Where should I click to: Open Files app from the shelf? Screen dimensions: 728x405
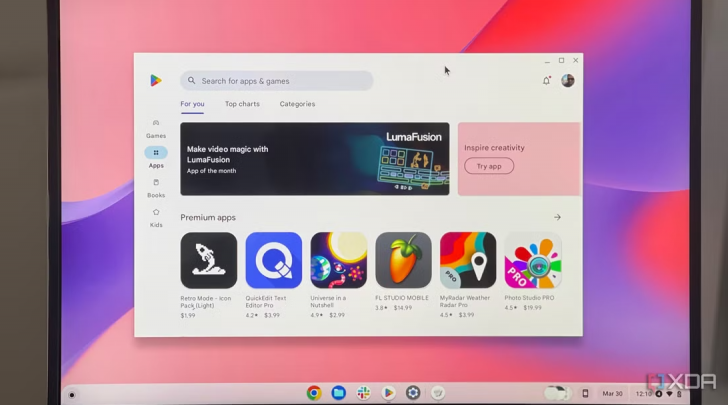tap(338, 393)
